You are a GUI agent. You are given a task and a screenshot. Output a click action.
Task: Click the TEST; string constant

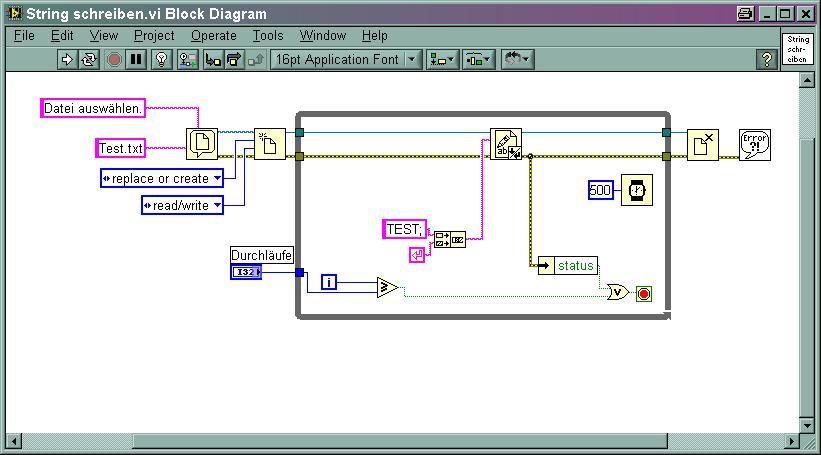pos(404,229)
